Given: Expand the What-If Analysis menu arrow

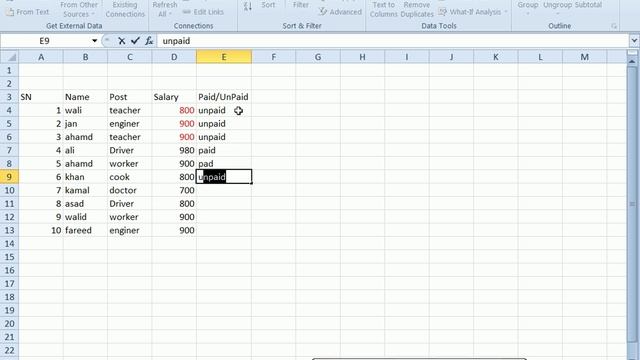Looking at the screenshot, I should click(x=506, y=12).
